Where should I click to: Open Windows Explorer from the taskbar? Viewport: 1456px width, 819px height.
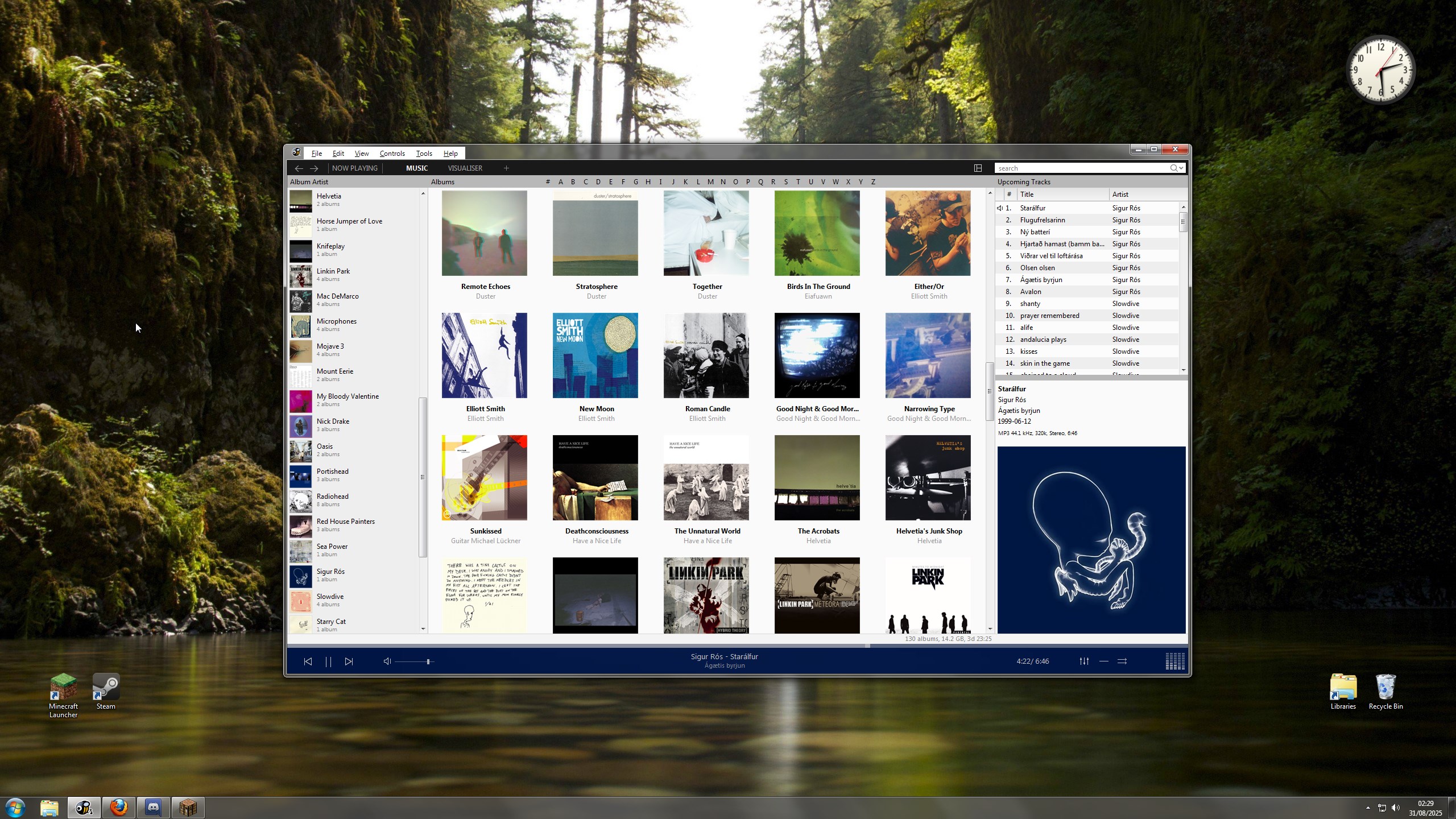coord(49,808)
